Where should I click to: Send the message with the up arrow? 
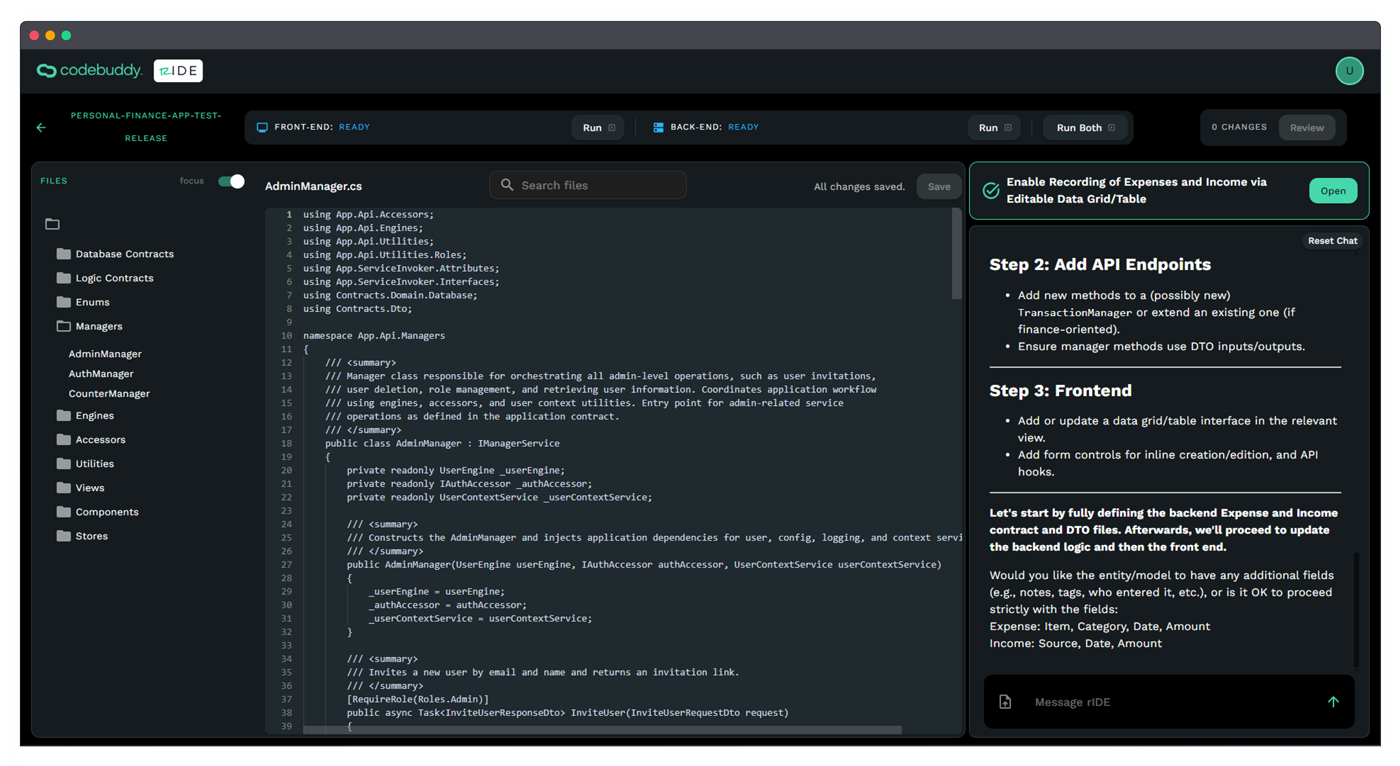tap(1333, 702)
